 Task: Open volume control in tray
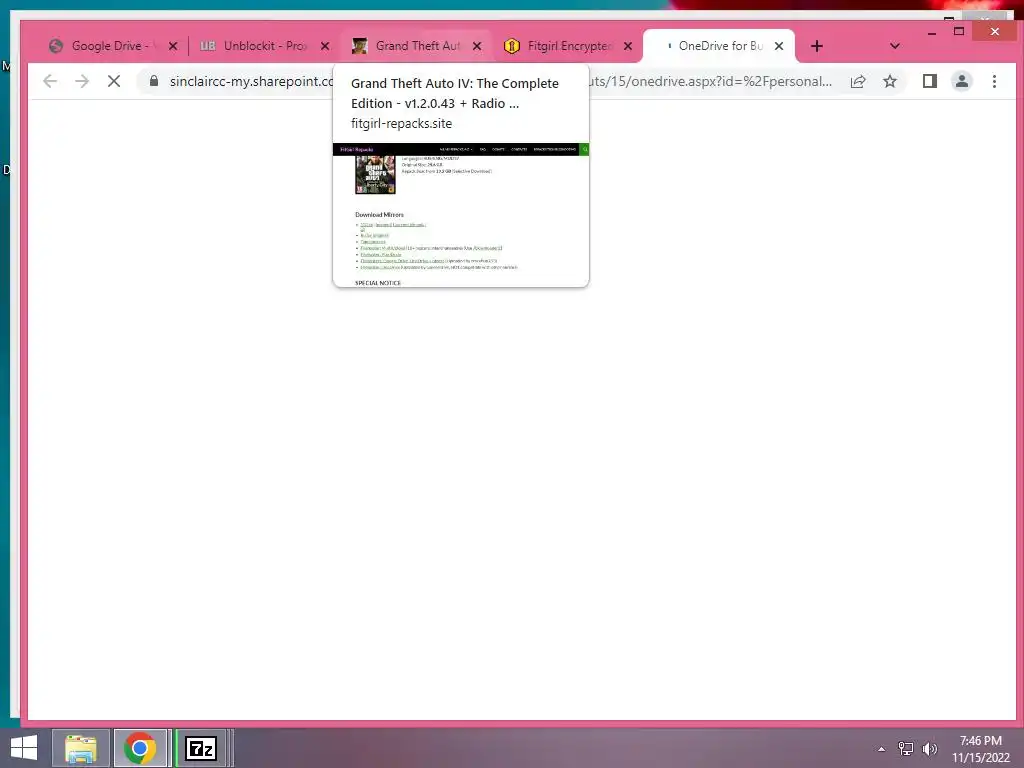(929, 749)
